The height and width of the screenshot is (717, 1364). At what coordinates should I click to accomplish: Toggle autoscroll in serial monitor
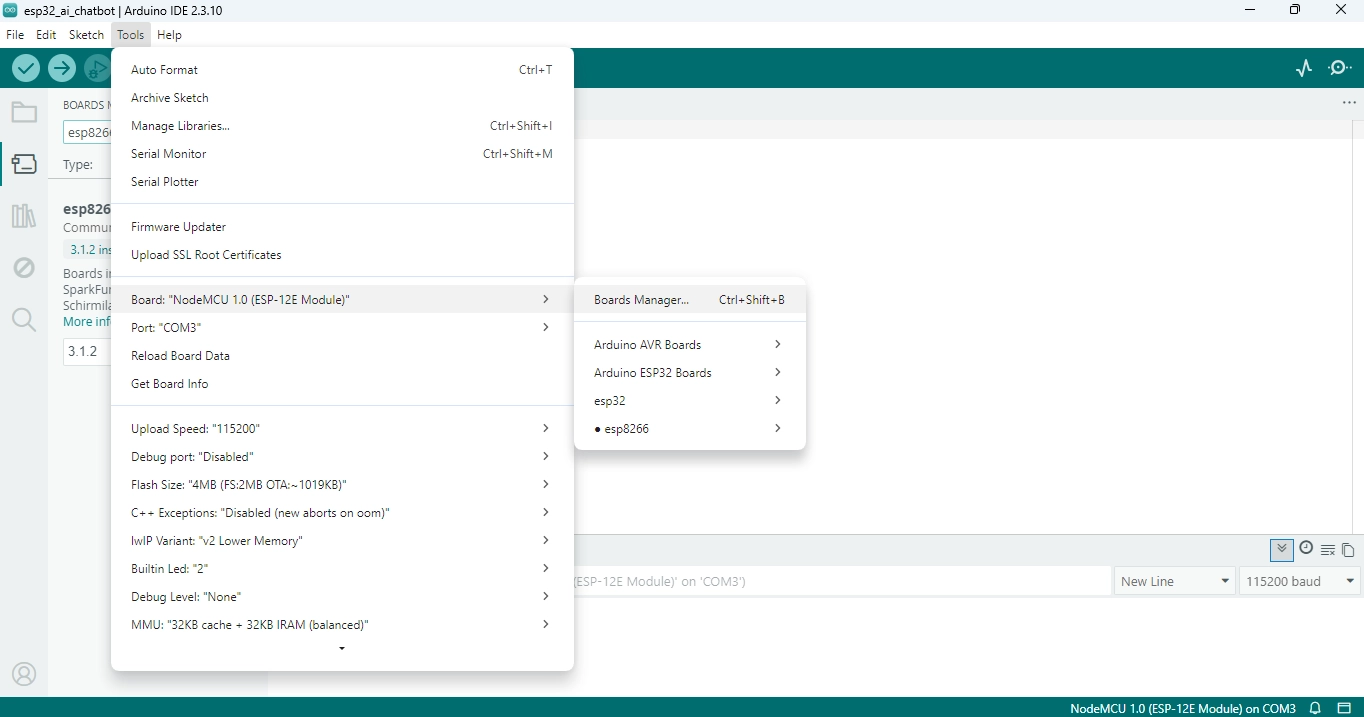click(x=1281, y=549)
